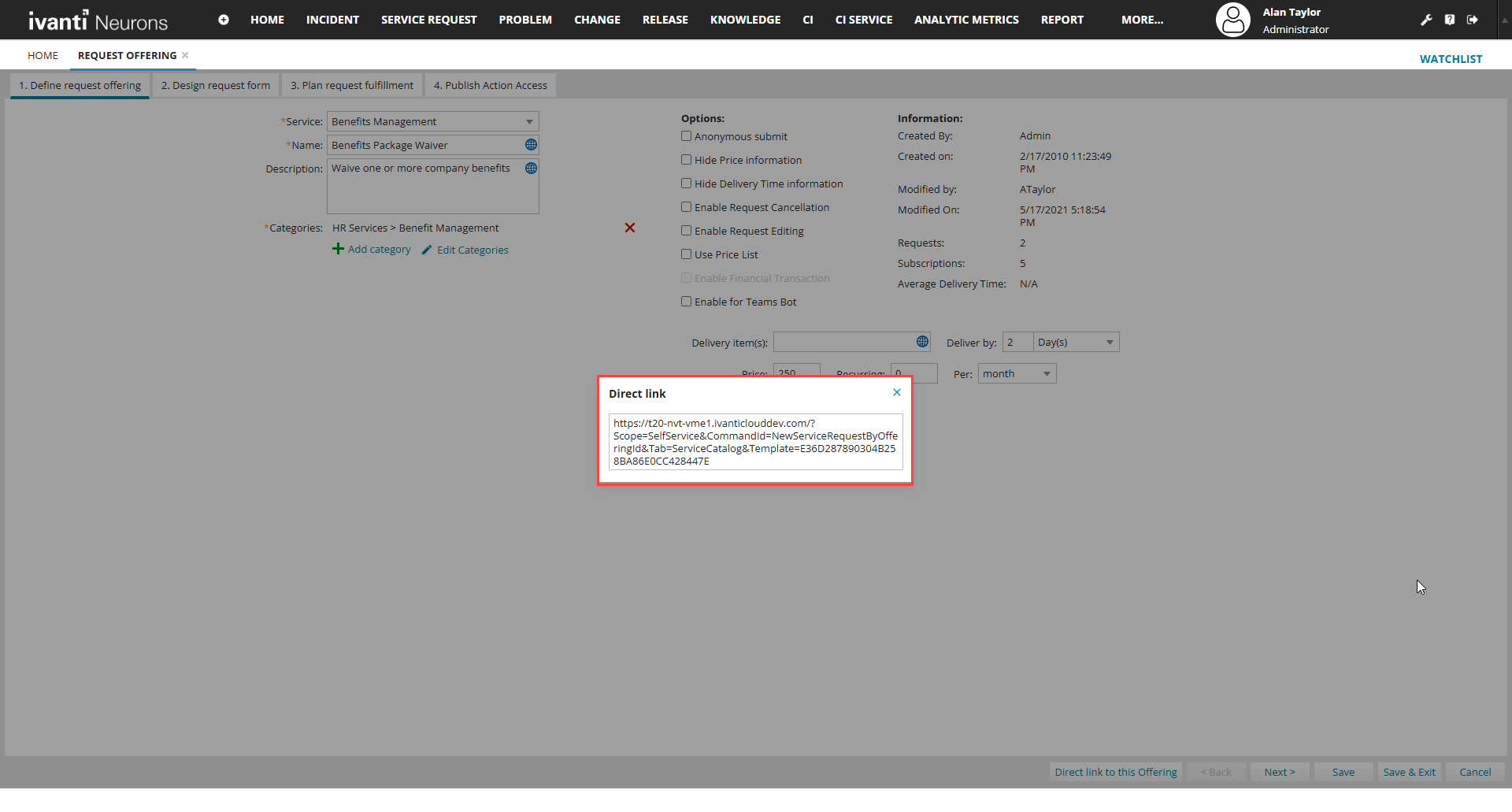Click the plus icon beside HOME menu
Image resolution: width=1512 pixels, height=812 pixels.
tap(224, 20)
